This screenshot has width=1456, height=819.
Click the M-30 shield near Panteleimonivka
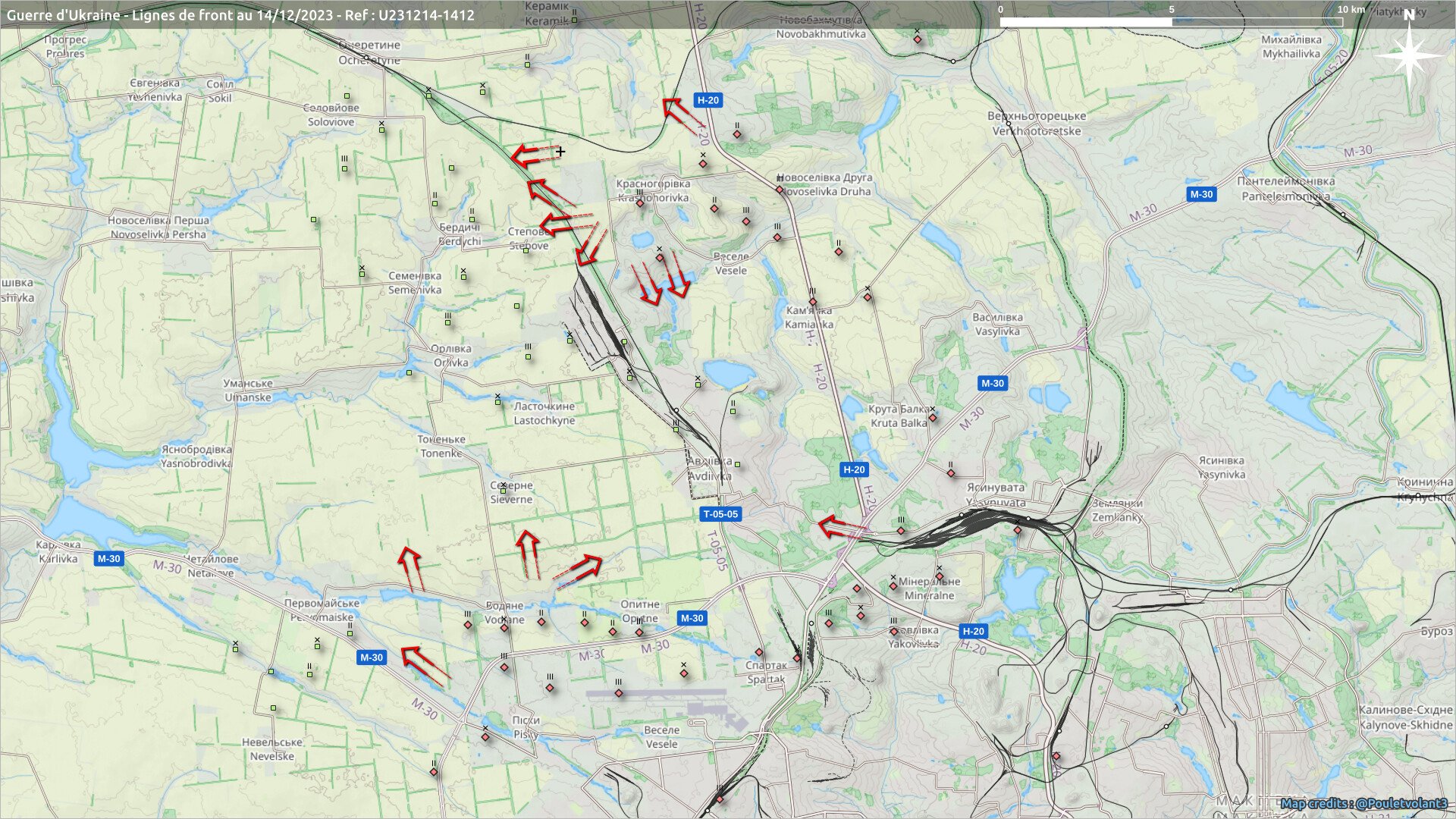[1201, 194]
